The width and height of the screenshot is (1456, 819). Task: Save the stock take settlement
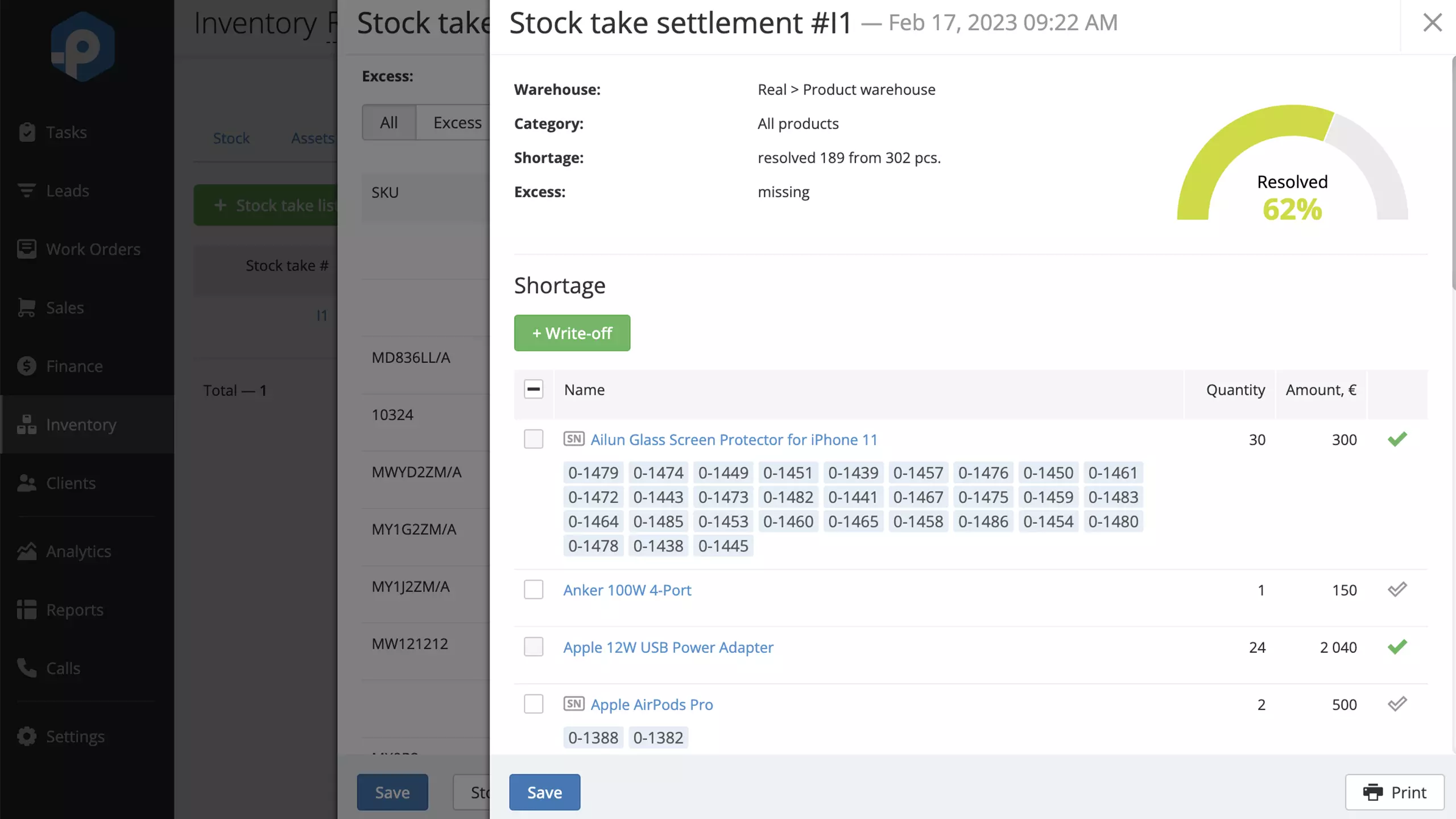[x=544, y=792]
